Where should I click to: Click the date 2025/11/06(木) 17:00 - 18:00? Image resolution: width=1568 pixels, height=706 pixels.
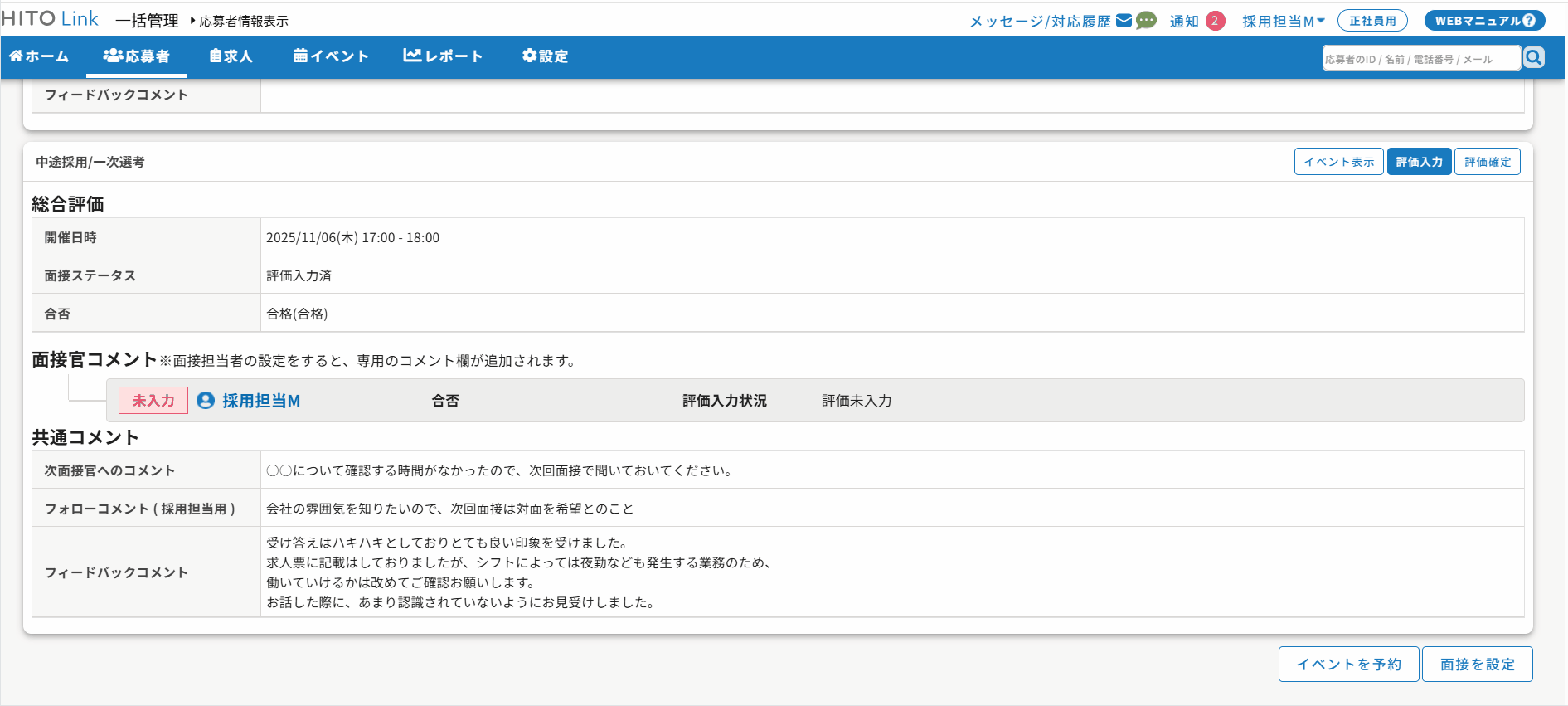point(352,237)
